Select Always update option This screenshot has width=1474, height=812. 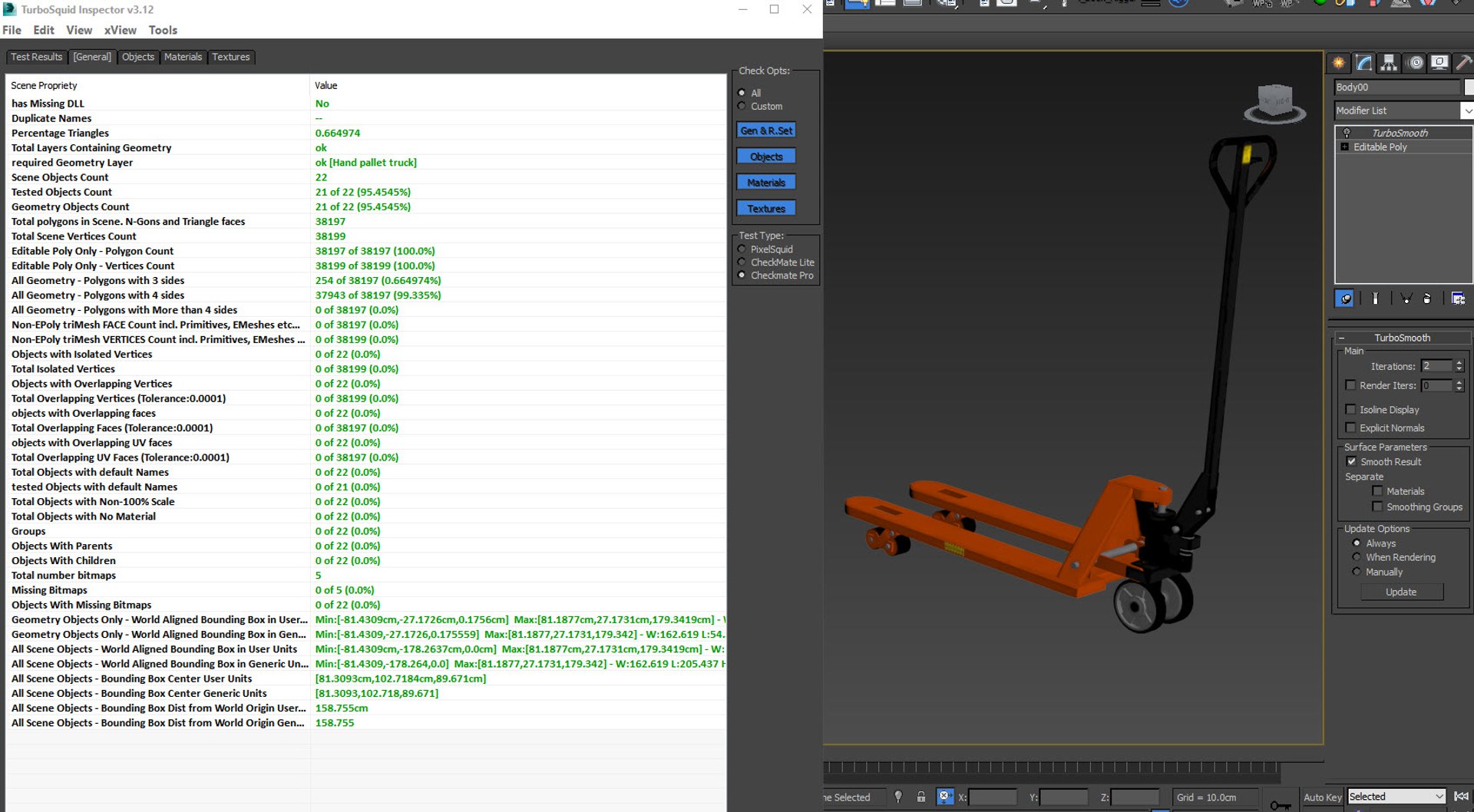[x=1357, y=543]
